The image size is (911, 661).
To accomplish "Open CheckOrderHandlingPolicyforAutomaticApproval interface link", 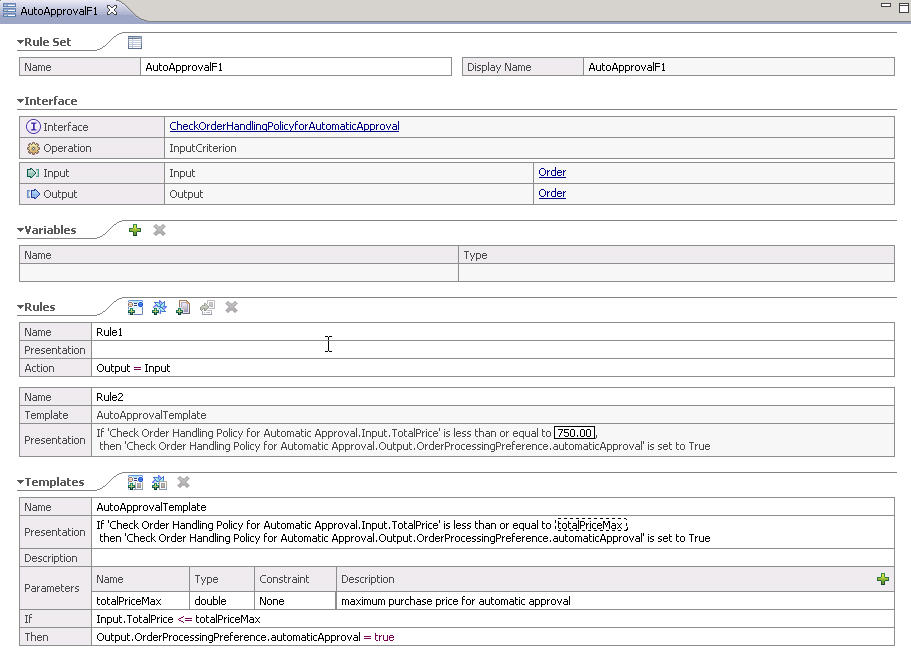I will pyautogui.click(x=284, y=127).
